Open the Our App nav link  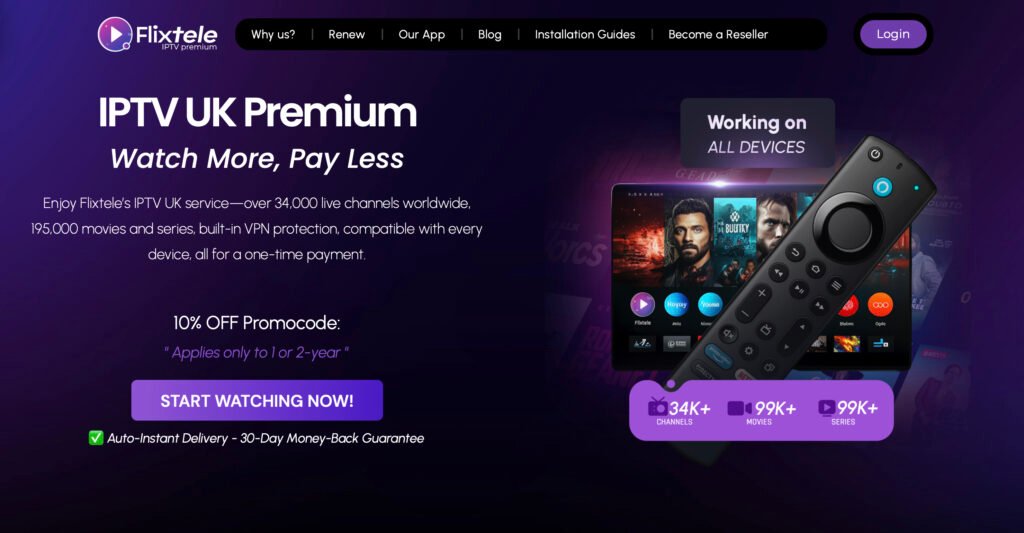tap(421, 35)
